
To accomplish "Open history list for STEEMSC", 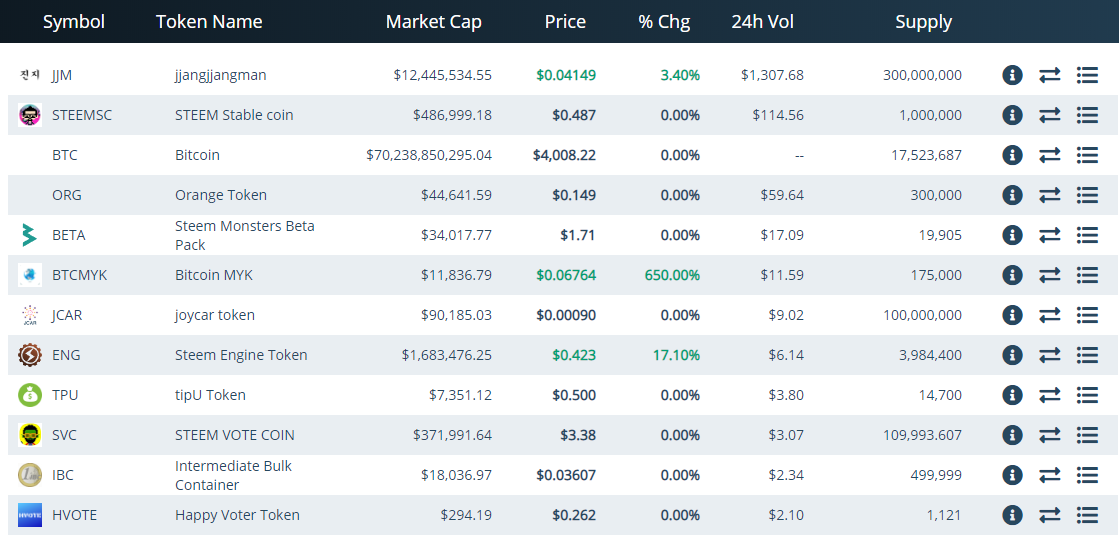I will click(1087, 115).
